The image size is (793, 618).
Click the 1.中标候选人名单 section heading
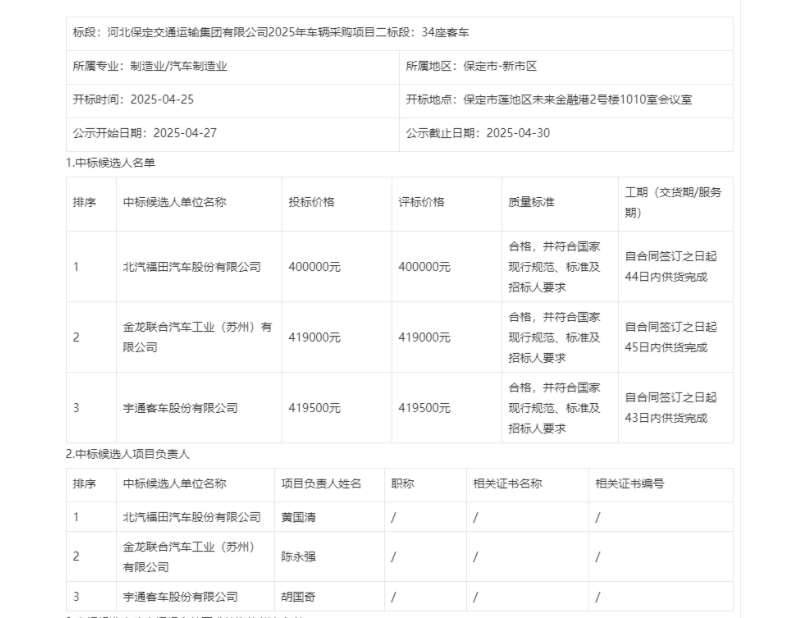[111, 162]
